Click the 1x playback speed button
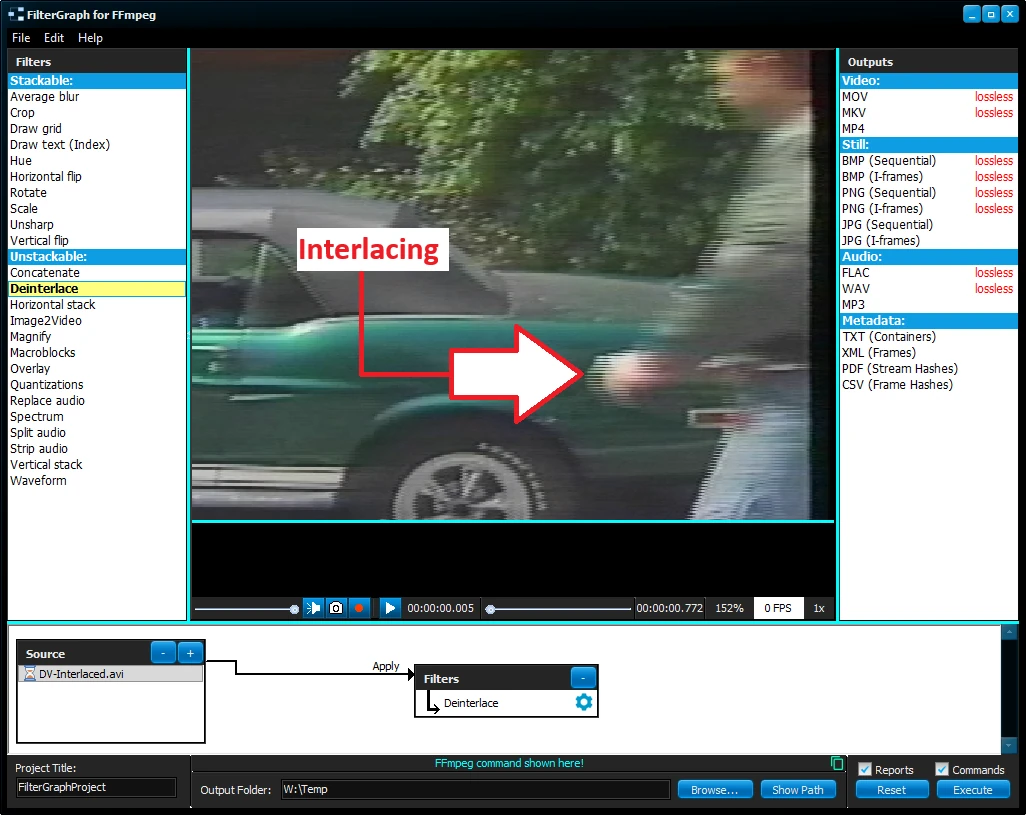1026x815 pixels. click(x=819, y=608)
